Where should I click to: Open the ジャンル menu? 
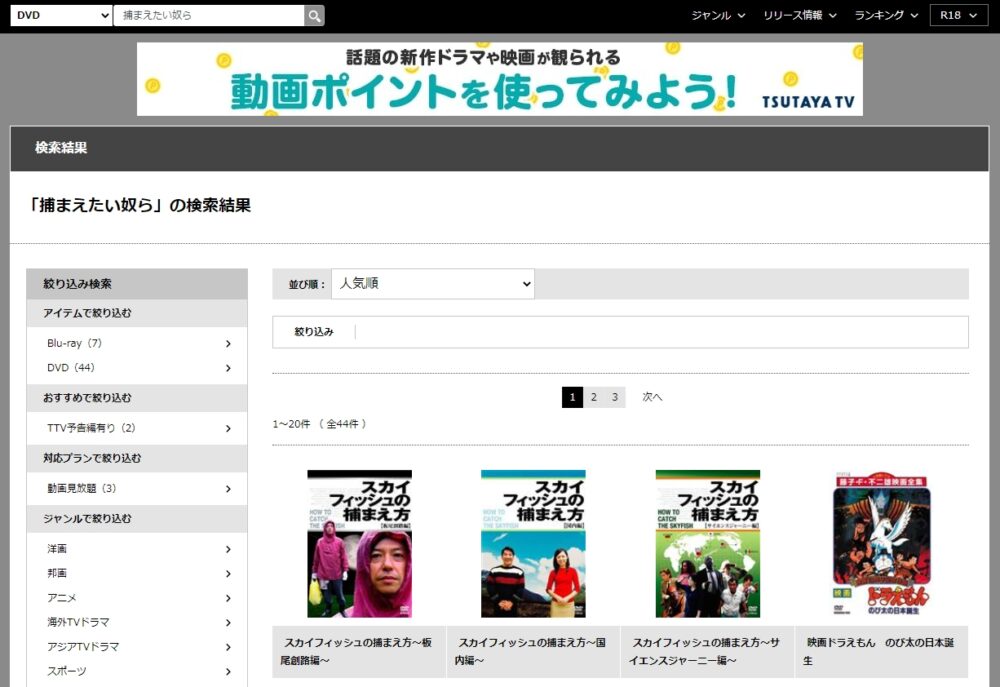714,15
